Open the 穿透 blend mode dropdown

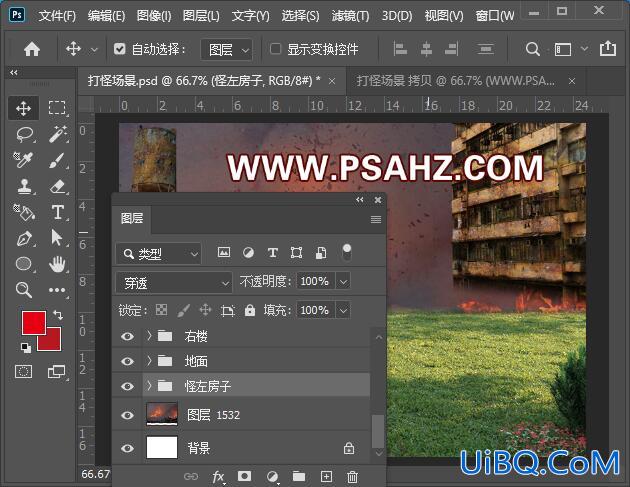coord(174,283)
